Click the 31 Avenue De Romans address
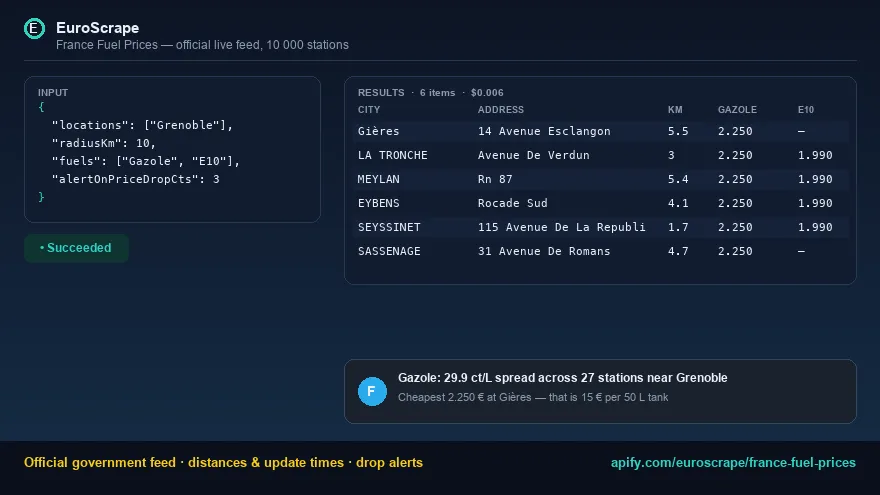The image size is (880, 495). click(x=544, y=251)
